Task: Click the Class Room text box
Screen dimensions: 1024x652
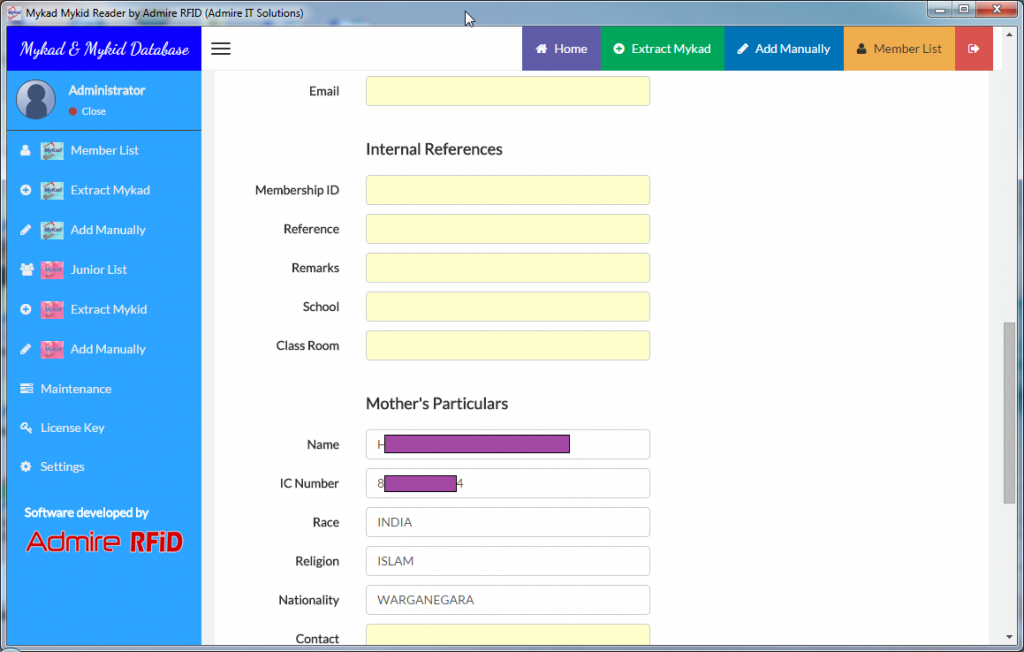Action: 507,346
